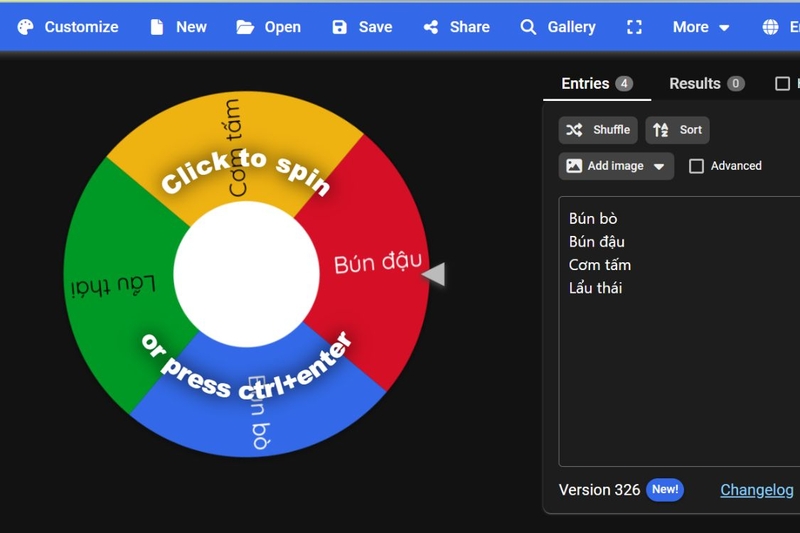Image resolution: width=800 pixels, height=533 pixels.
Task: Select Save in the top bar
Action: pyautogui.click(x=362, y=27)
